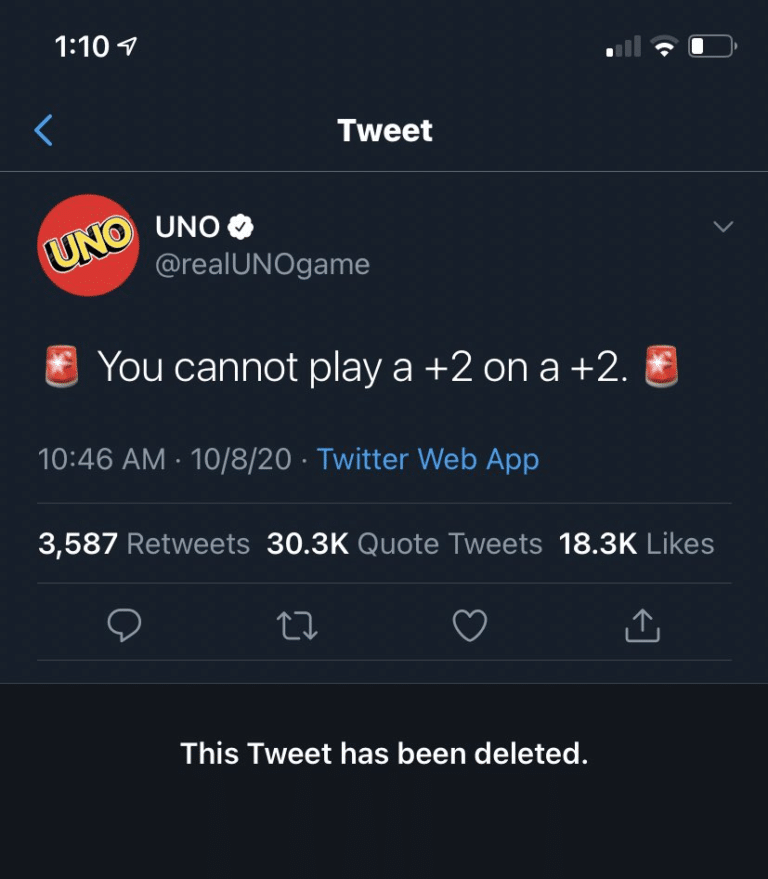Open the Twitter Web App source link
The height and width of the screenshot is (879, 768).
pyautogui.click(x=428, y=459)
